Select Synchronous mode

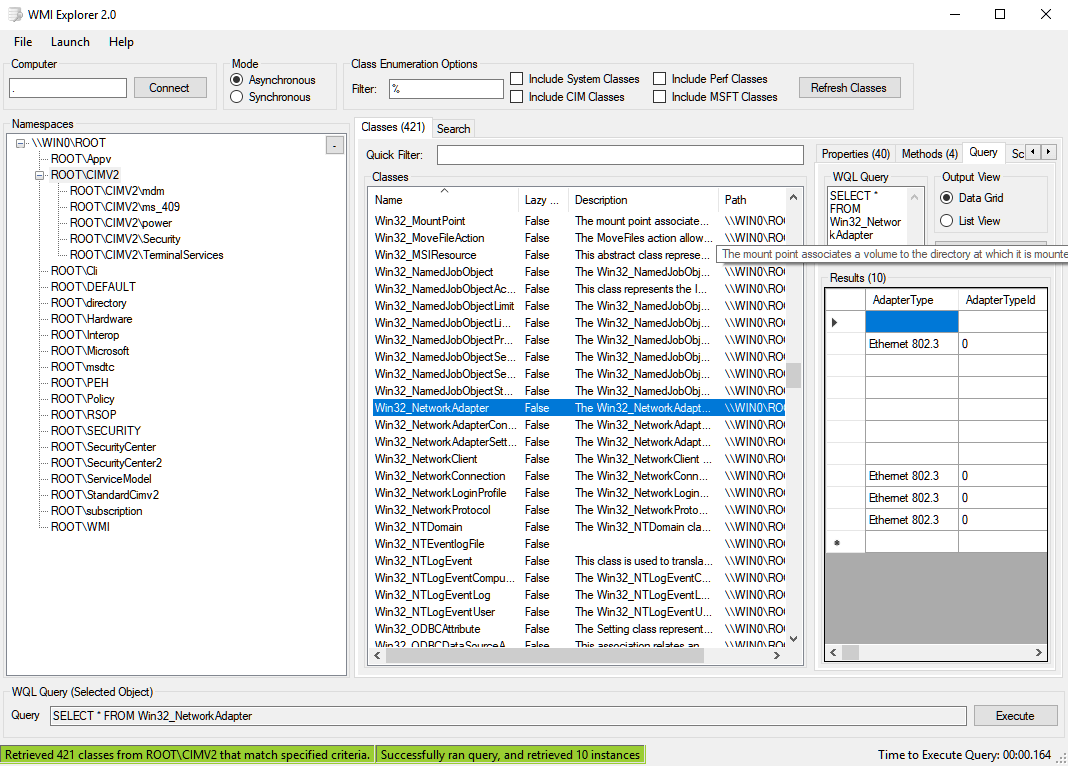[271, 97]
